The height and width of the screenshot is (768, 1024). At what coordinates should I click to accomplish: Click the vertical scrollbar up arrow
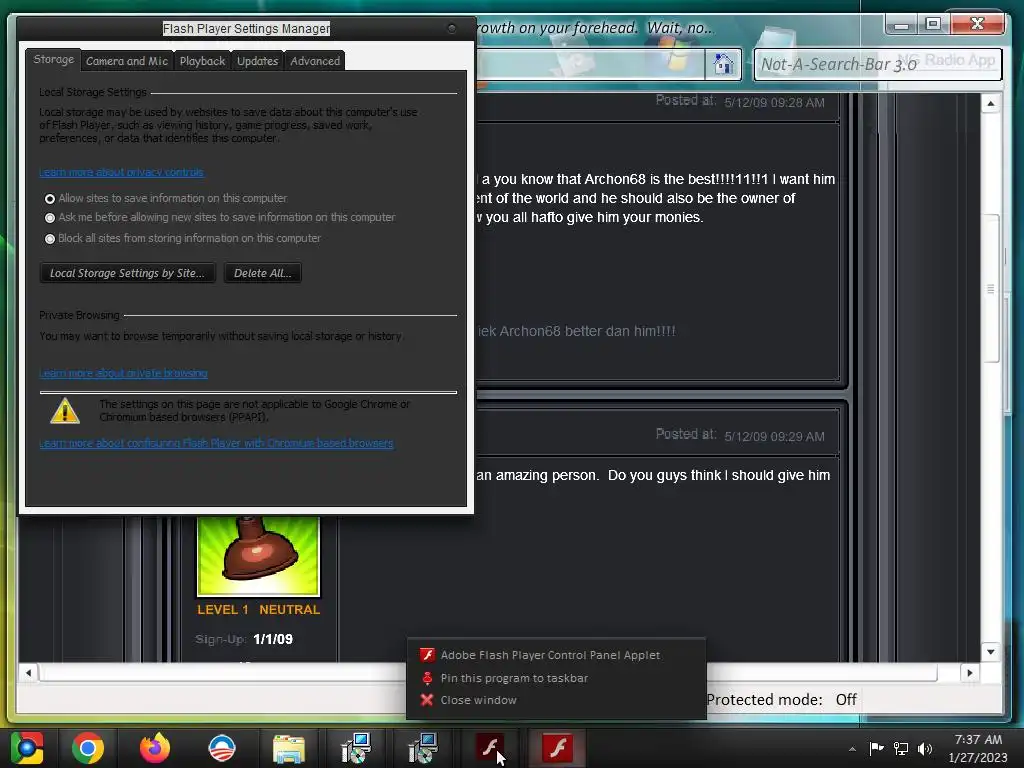(x=991, y=103)
